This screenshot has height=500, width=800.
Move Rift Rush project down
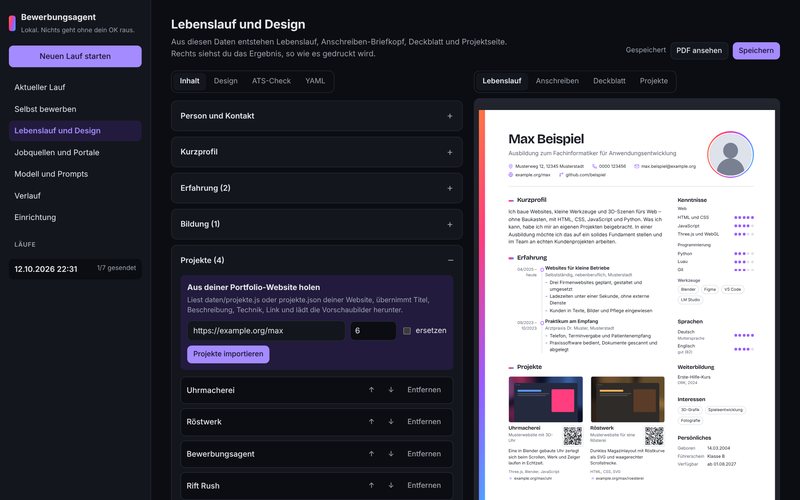(391, 485)
